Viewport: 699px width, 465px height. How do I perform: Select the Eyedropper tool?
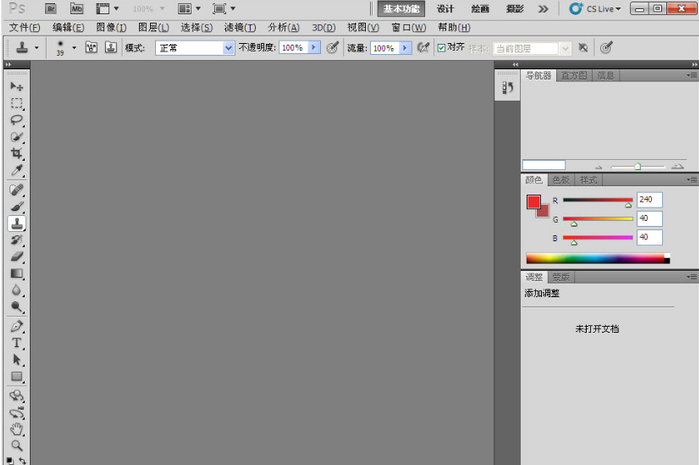coord(16,170)
